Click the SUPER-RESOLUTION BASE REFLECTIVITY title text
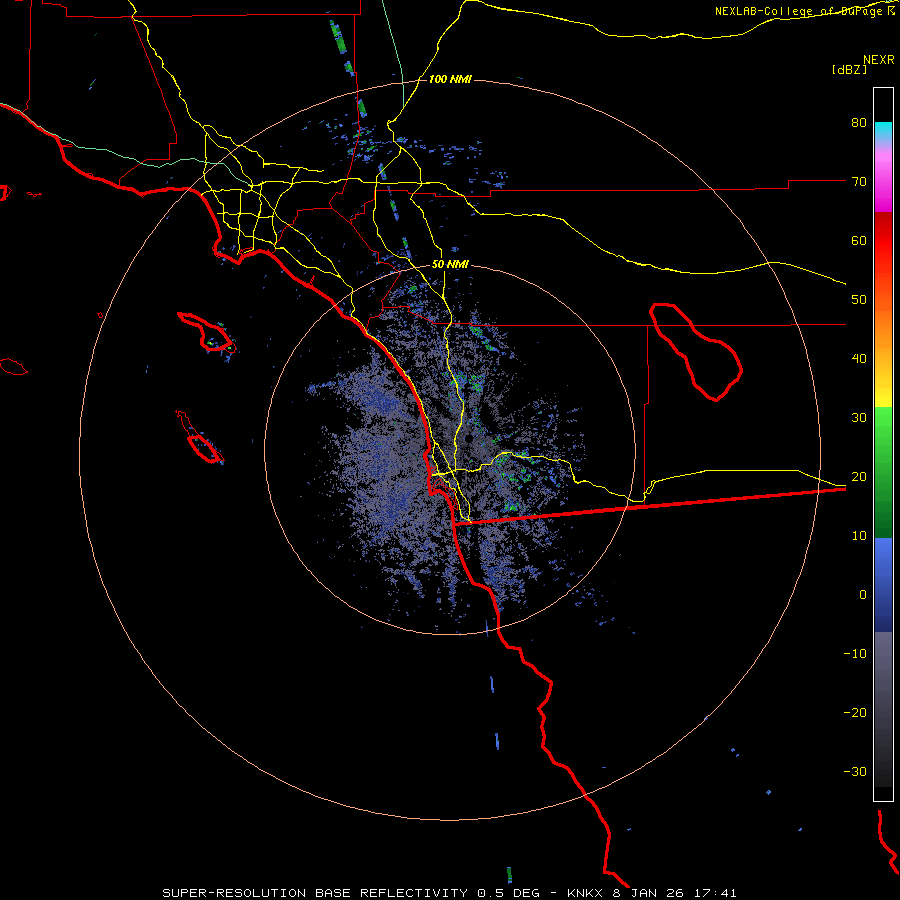 click(x=314, y=893)
